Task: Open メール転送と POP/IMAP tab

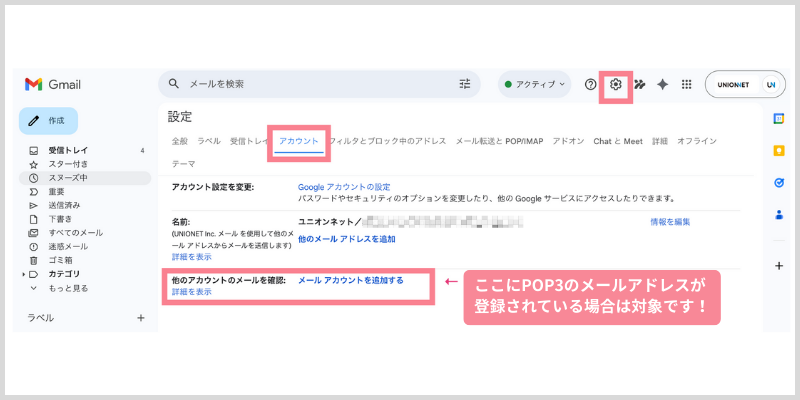Action: (x=499, y=141)
